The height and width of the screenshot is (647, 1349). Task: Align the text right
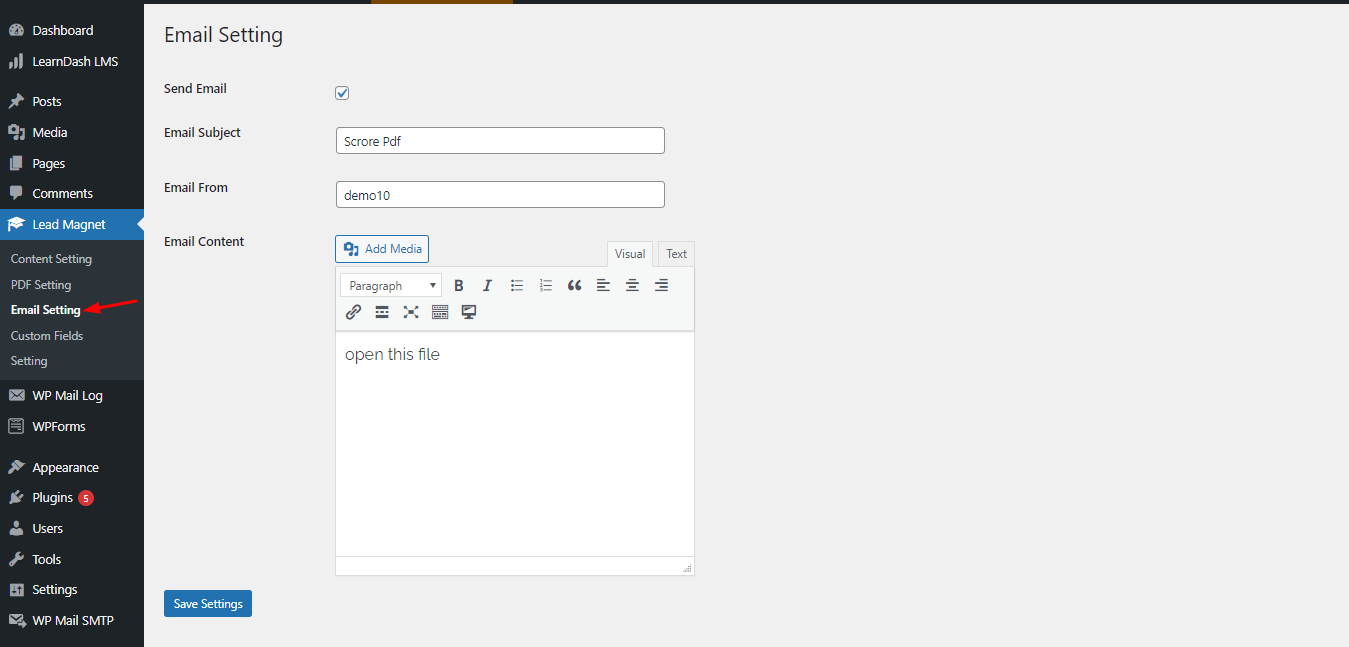click(x=661, y=285)
